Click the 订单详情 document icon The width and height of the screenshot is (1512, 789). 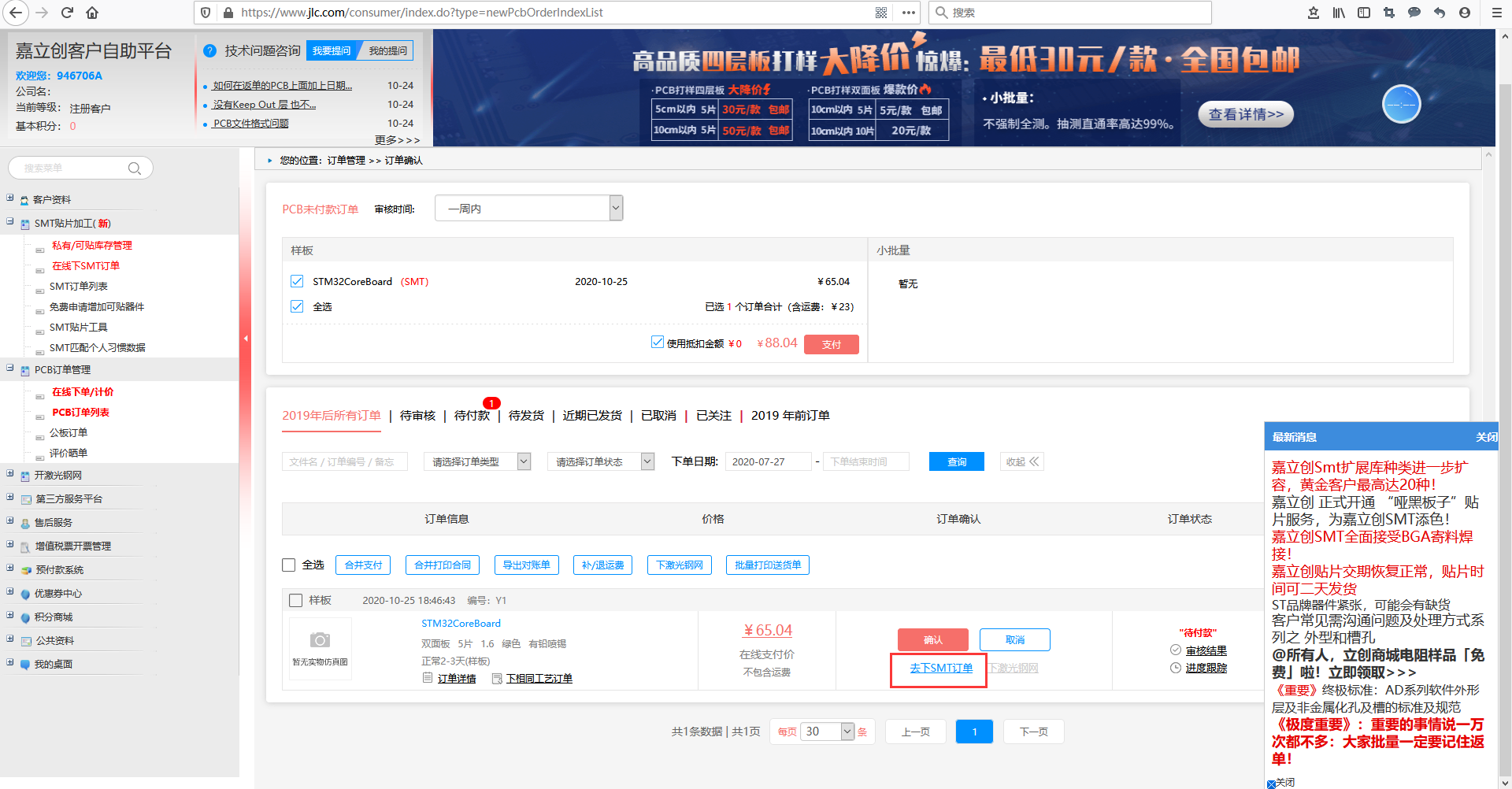coord(428,678)
